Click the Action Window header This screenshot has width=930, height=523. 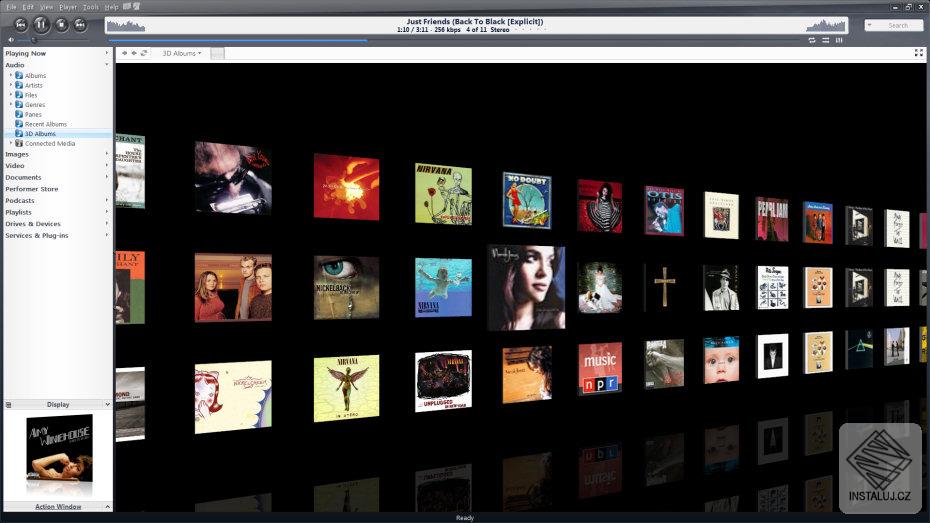[x=58, y=507]
